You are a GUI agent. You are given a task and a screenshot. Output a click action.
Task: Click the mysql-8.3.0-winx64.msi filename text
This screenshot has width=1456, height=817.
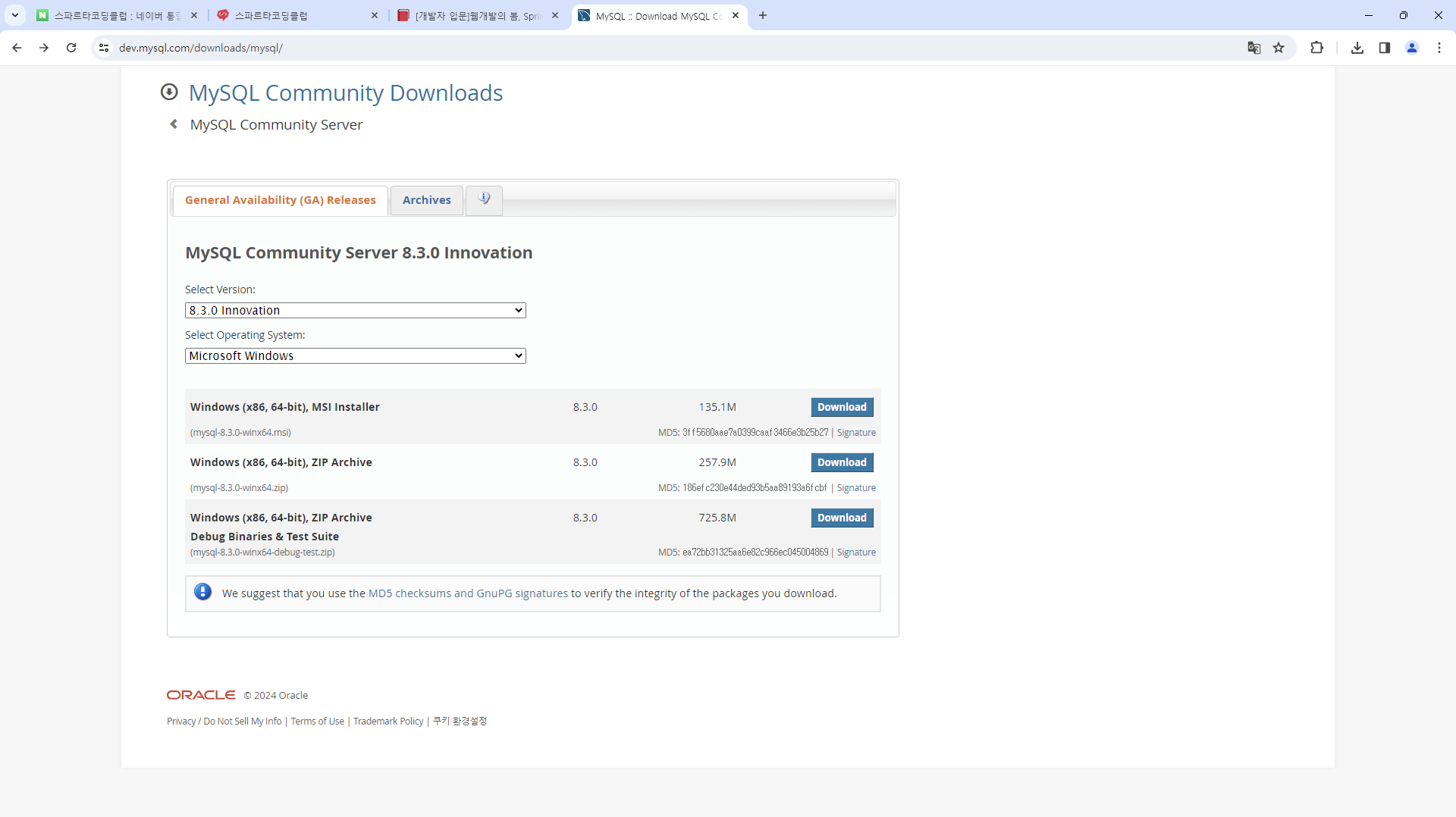point(240,433)
